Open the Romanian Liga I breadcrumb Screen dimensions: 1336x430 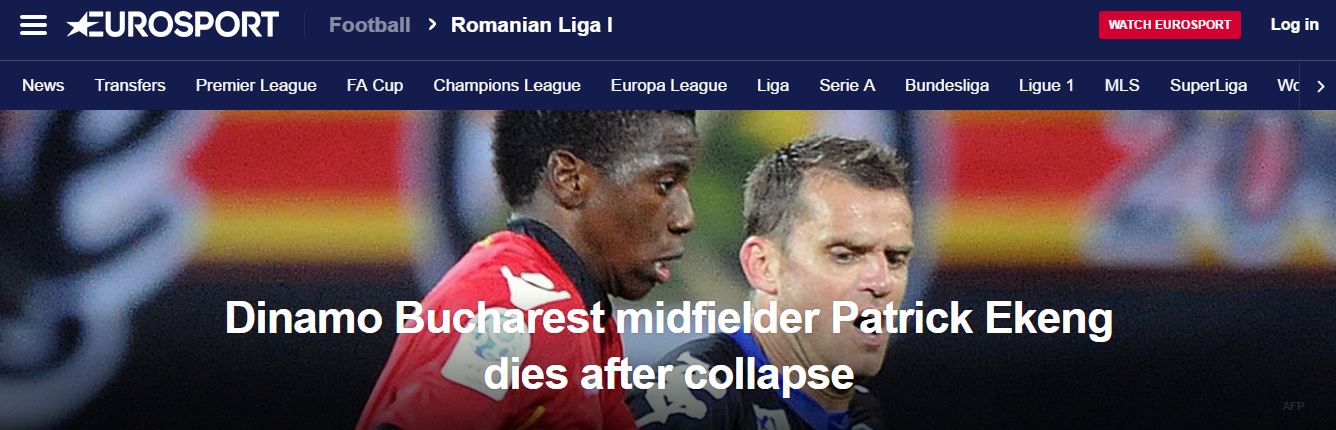pyautogui.click(x=532, y=25)
